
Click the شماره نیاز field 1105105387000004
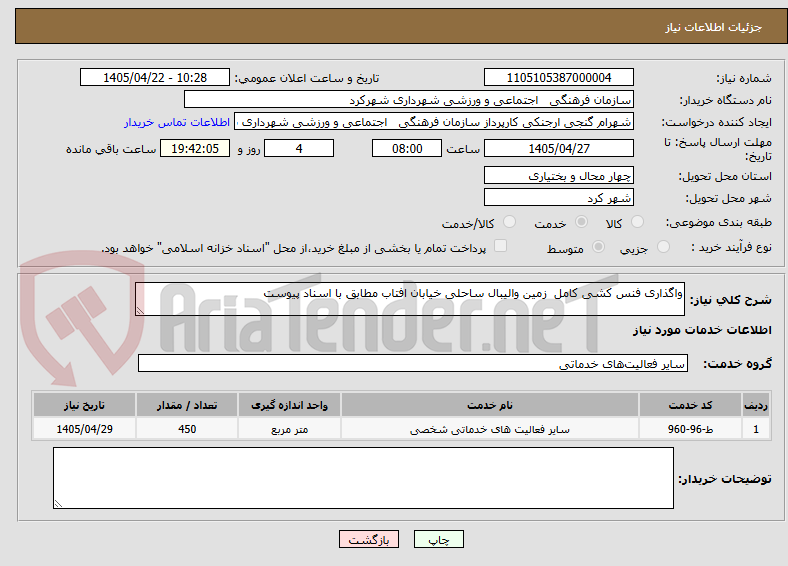(558, 77)
